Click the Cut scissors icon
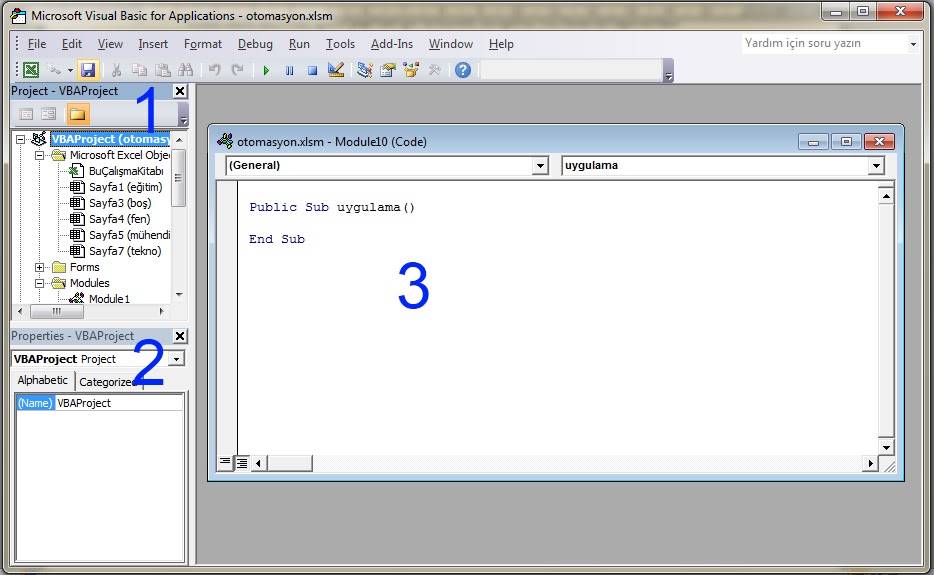This screenshot has height=575, width=934. (x=117, y=70)
